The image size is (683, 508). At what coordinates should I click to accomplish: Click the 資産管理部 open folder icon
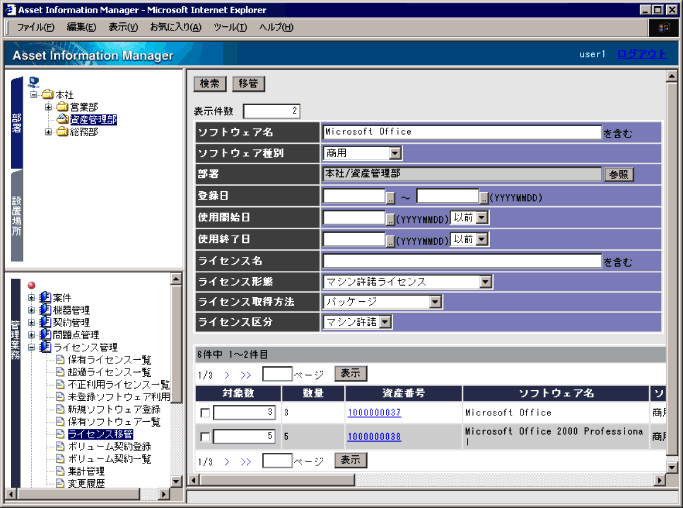pos(62,119)
